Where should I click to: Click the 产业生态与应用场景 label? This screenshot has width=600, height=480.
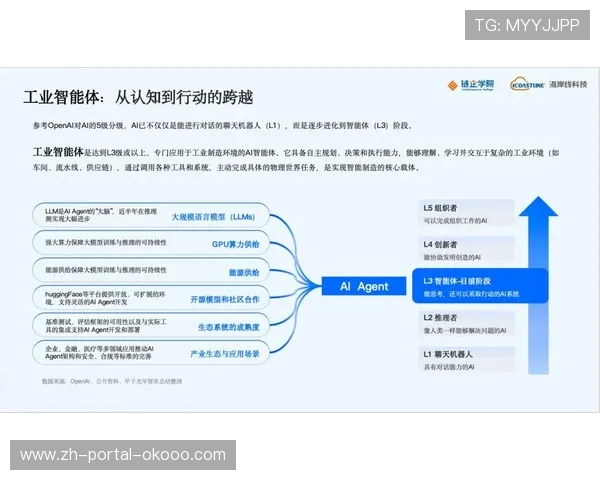tap(224, 354)
